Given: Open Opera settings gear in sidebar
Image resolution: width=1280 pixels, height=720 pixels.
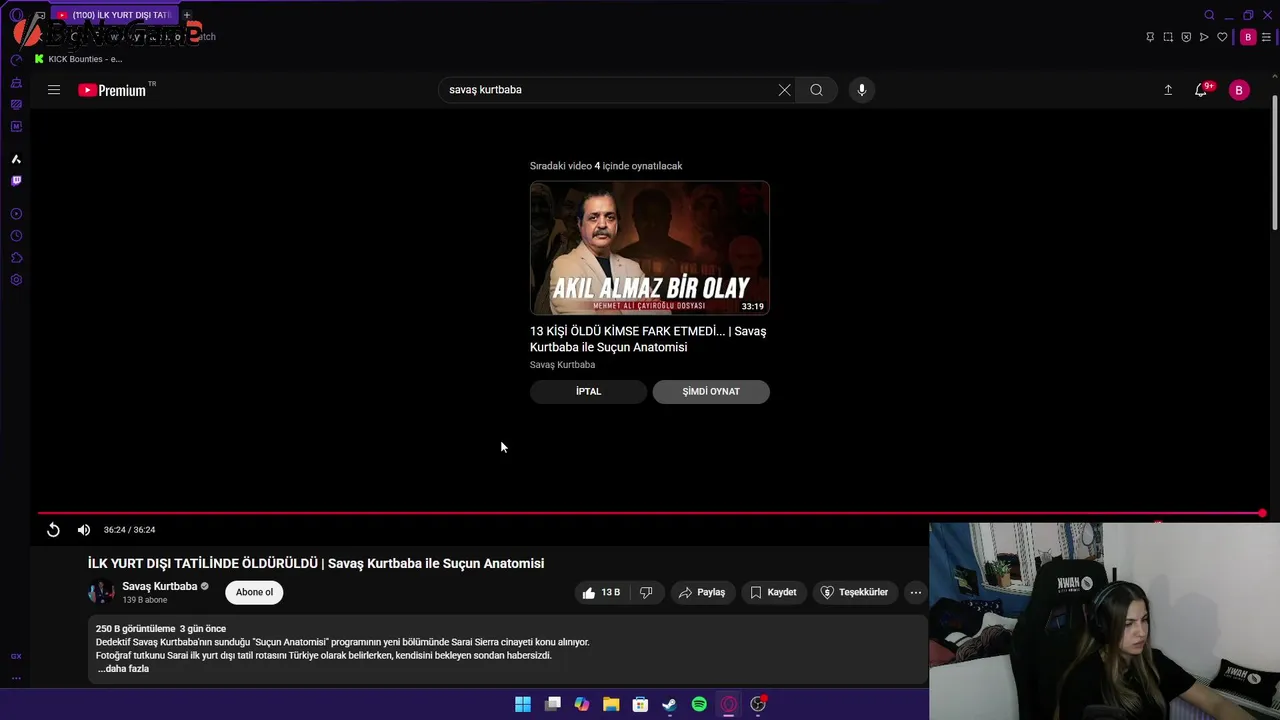Looking at the screenshot, I should click(x=16, y=280).
